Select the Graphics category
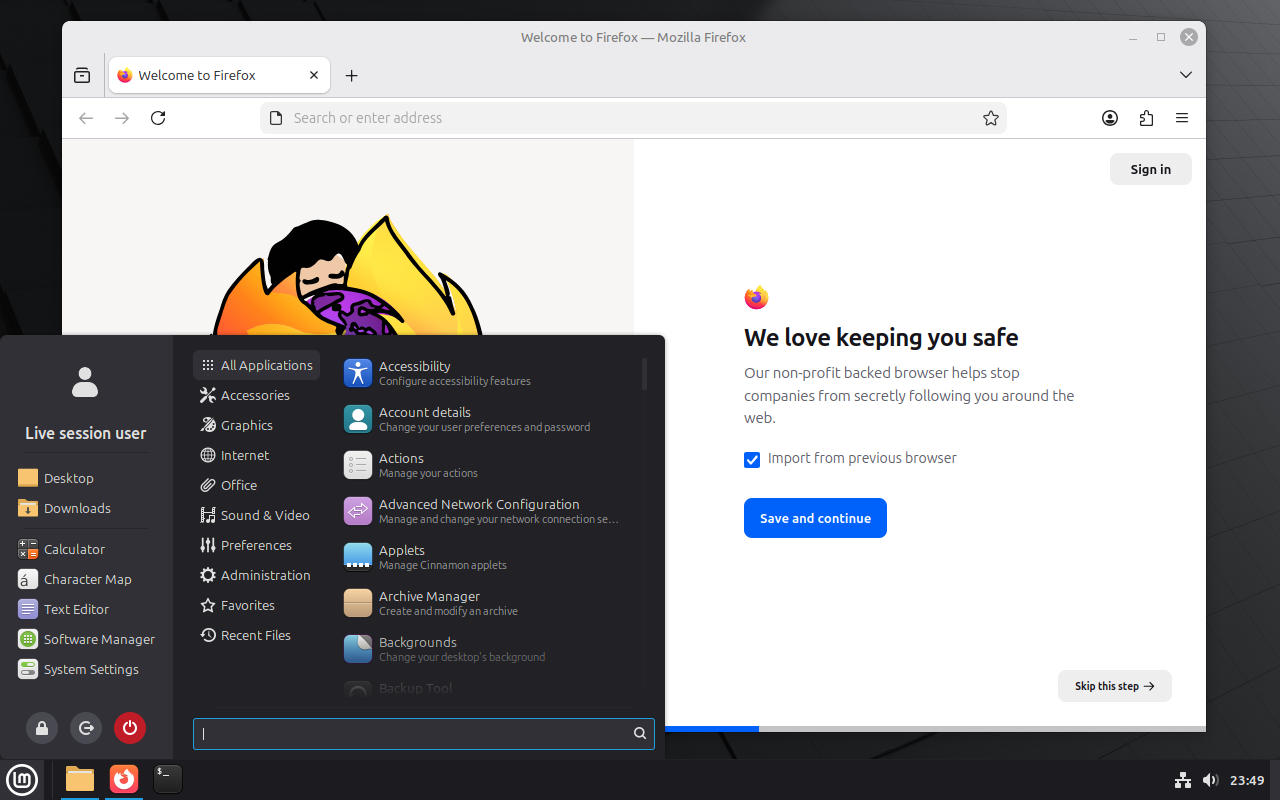This screenshot has height=800, width=1280. (256, 425)
